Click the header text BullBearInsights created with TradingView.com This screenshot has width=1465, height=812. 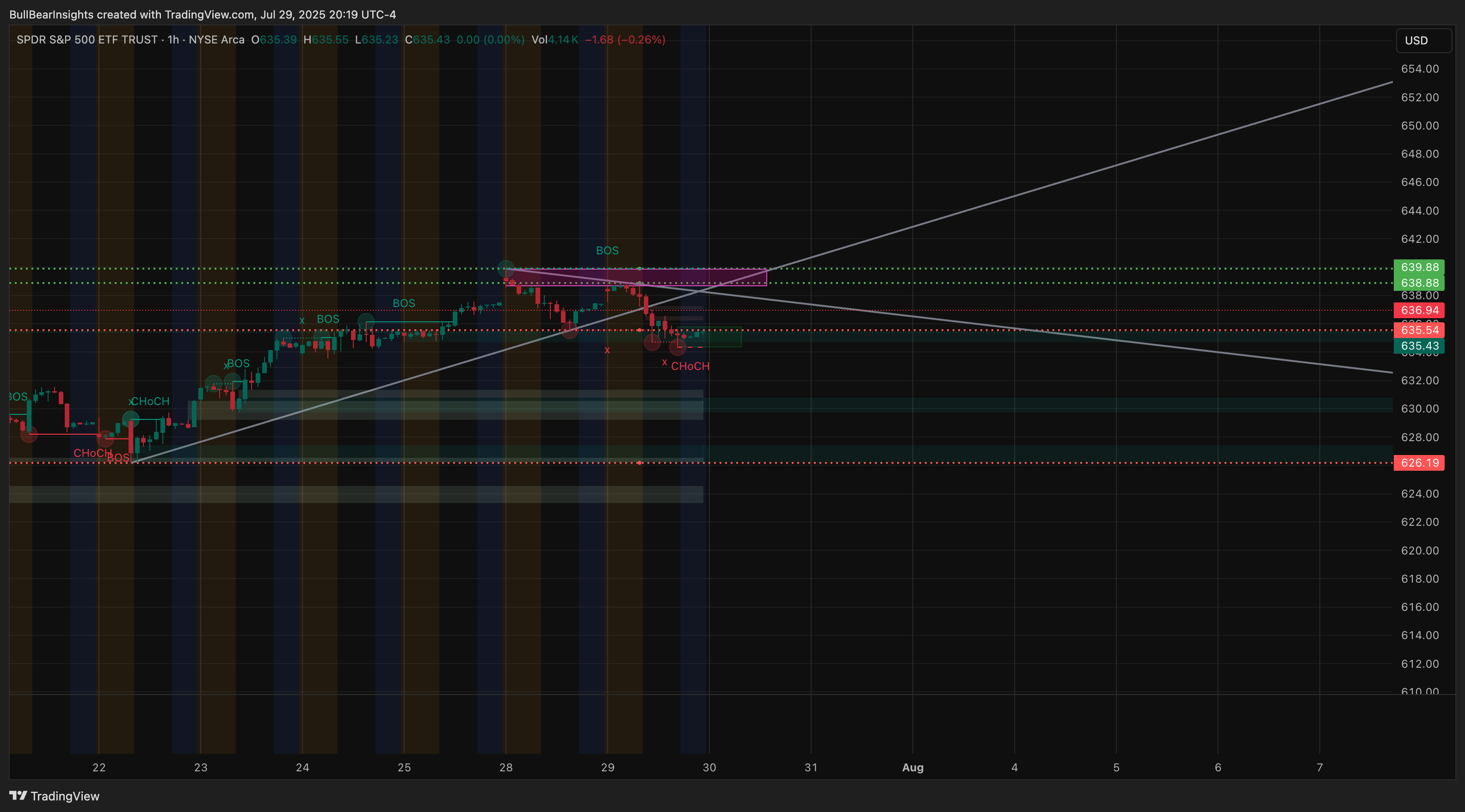pos(132,15)
